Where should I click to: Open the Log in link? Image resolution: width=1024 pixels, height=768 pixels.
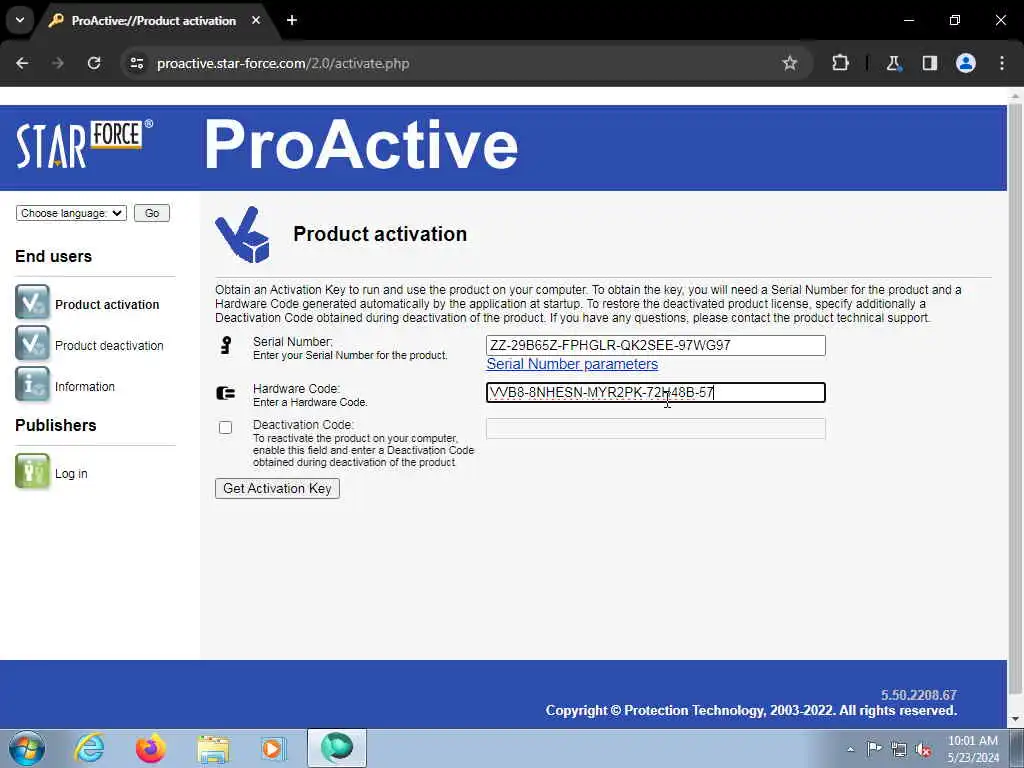coord(71,473)
